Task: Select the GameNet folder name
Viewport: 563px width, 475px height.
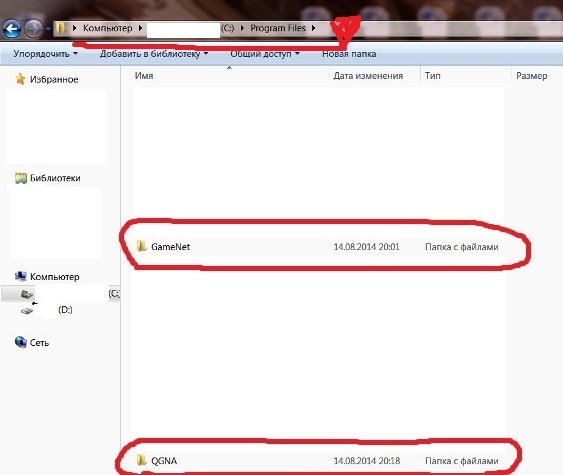Action: (x=171, y=247)
